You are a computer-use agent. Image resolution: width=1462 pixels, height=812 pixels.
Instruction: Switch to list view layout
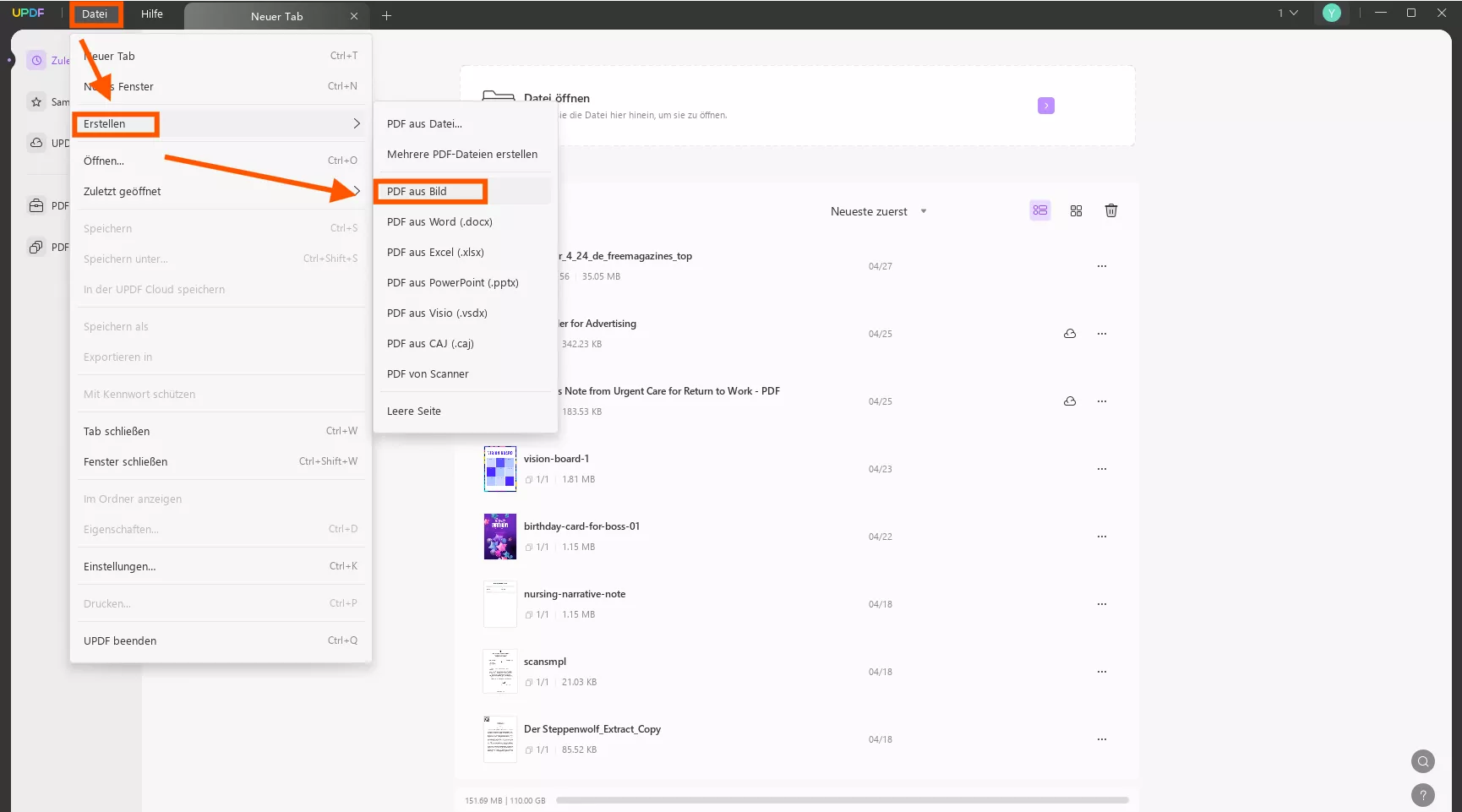coord(1039,210)
